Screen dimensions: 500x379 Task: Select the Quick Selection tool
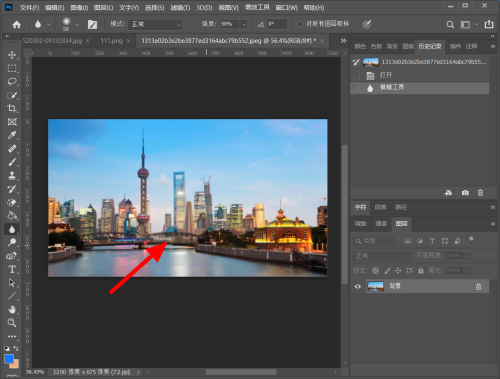click(12, 95)
